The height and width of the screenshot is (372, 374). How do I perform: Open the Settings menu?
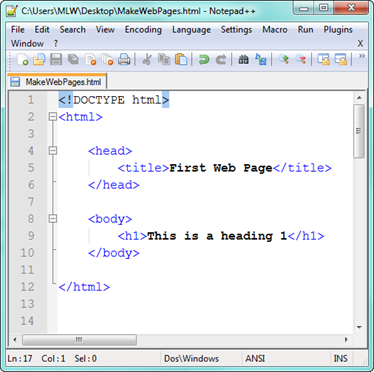pyautogui.click(x=236, y=30)
